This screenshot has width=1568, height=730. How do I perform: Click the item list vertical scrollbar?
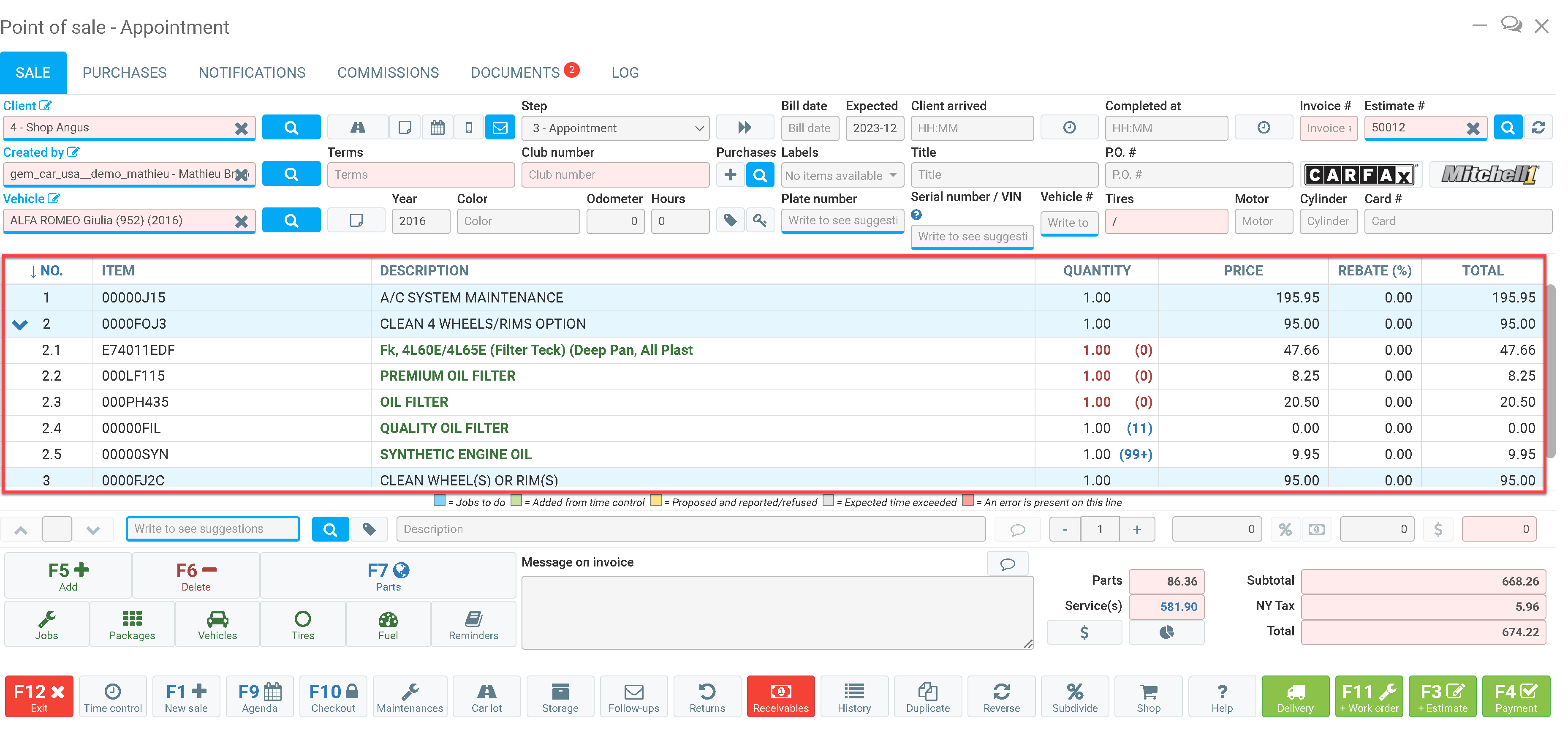click(x=1551, y=371)
